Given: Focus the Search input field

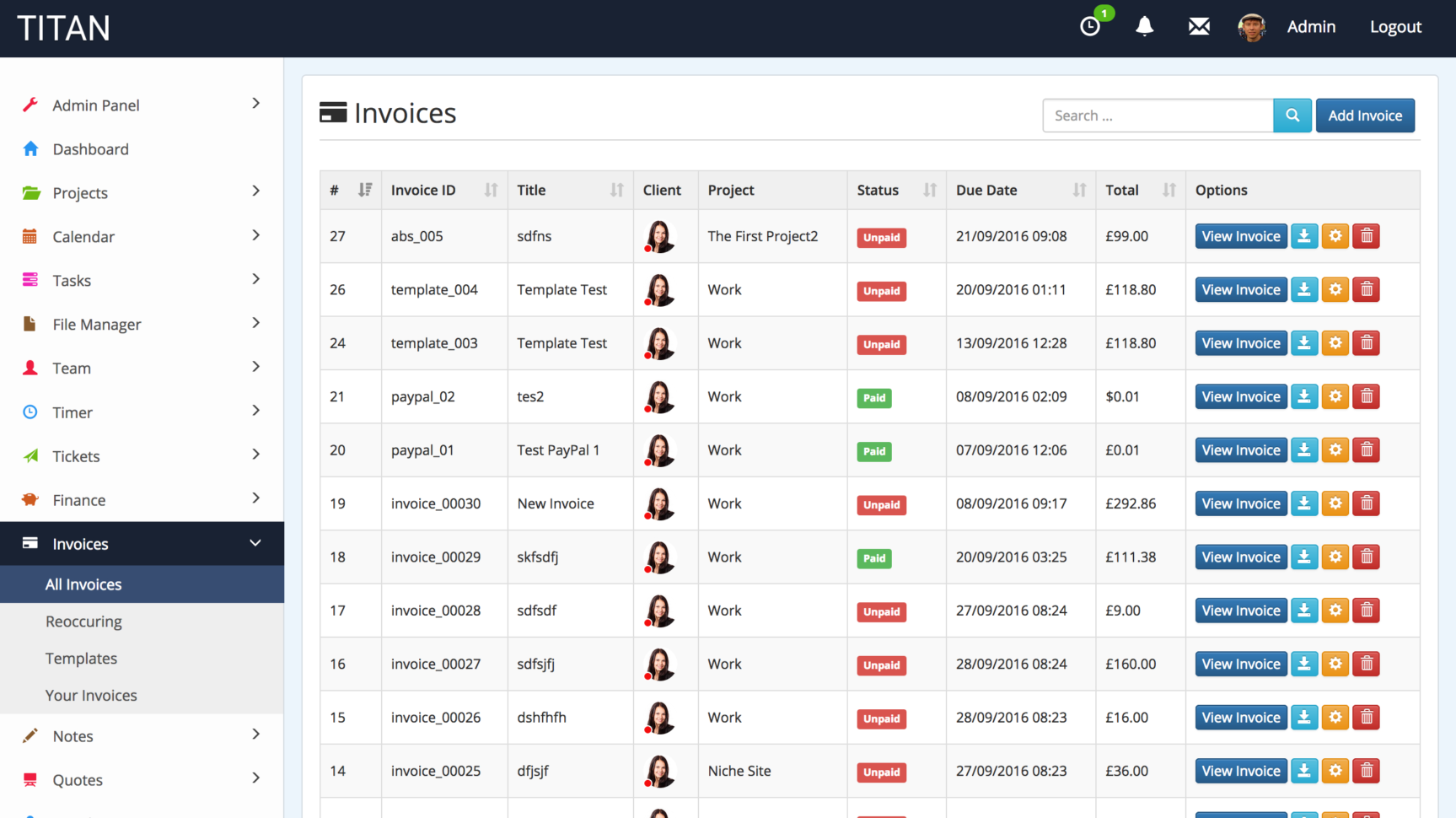Looking at the screenshot, I should pyautogui.click(x=1158, y=116).
